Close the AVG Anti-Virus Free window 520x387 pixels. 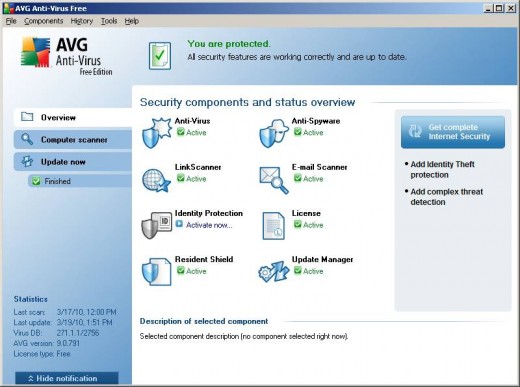[511, 8]
